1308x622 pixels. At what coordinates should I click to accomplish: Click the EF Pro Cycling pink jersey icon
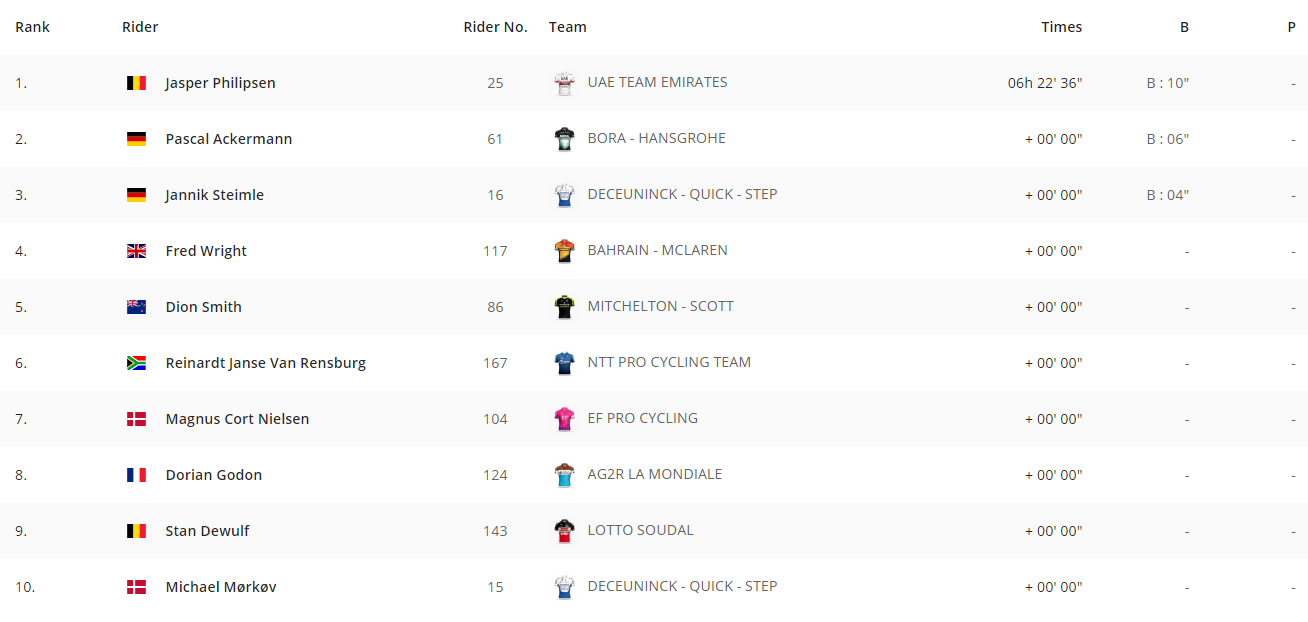[564, 419]
